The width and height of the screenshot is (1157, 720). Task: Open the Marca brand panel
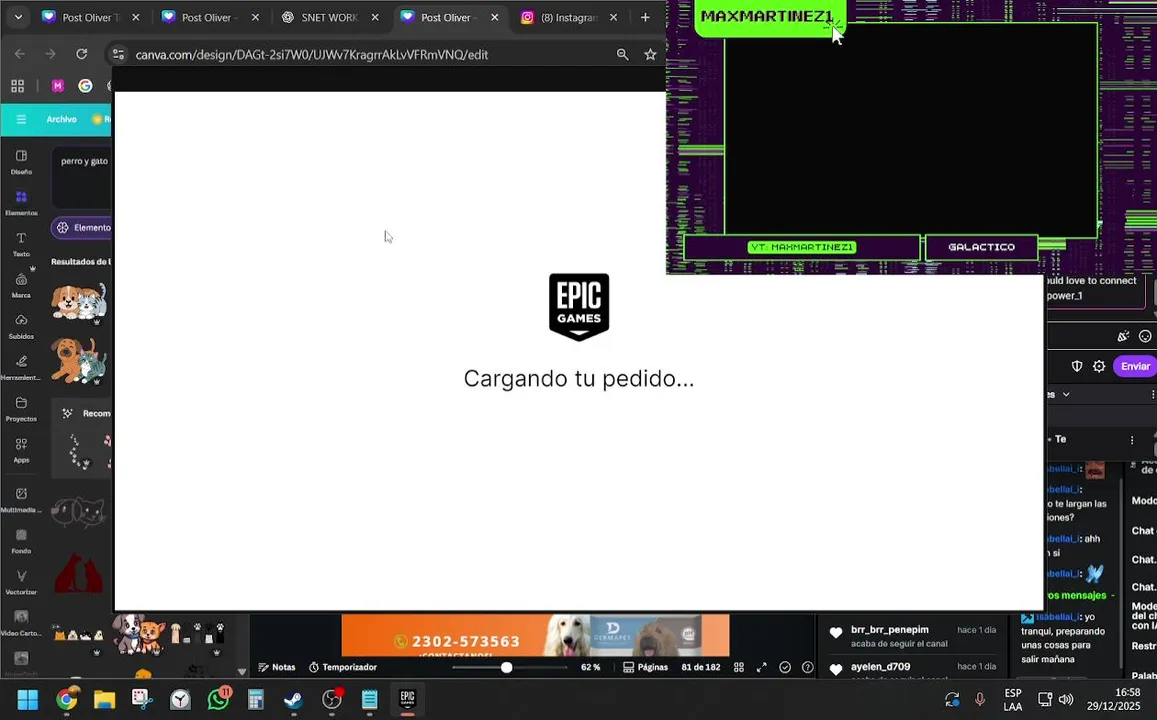21,286
